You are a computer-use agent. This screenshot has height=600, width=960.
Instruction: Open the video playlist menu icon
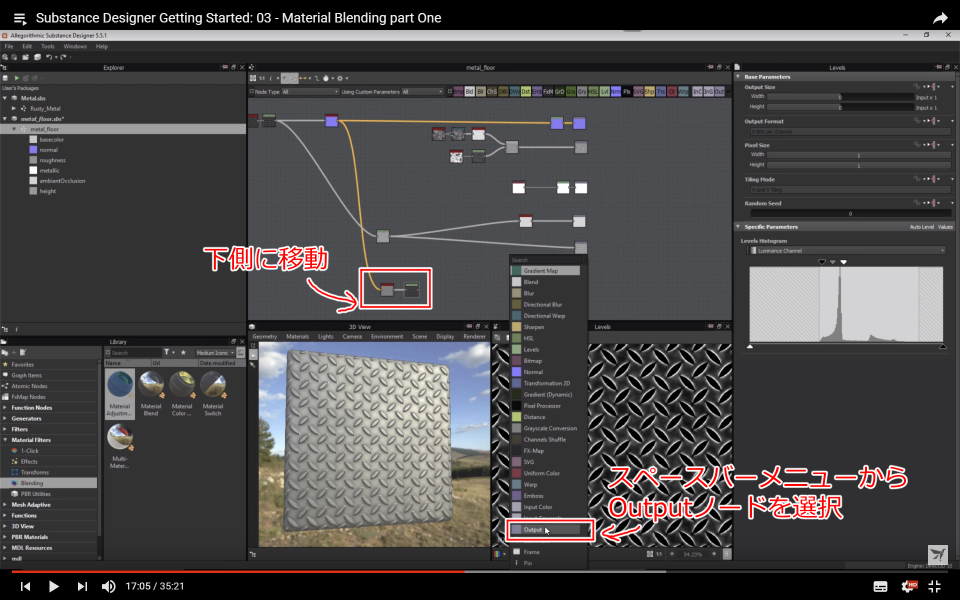point(20,18)
